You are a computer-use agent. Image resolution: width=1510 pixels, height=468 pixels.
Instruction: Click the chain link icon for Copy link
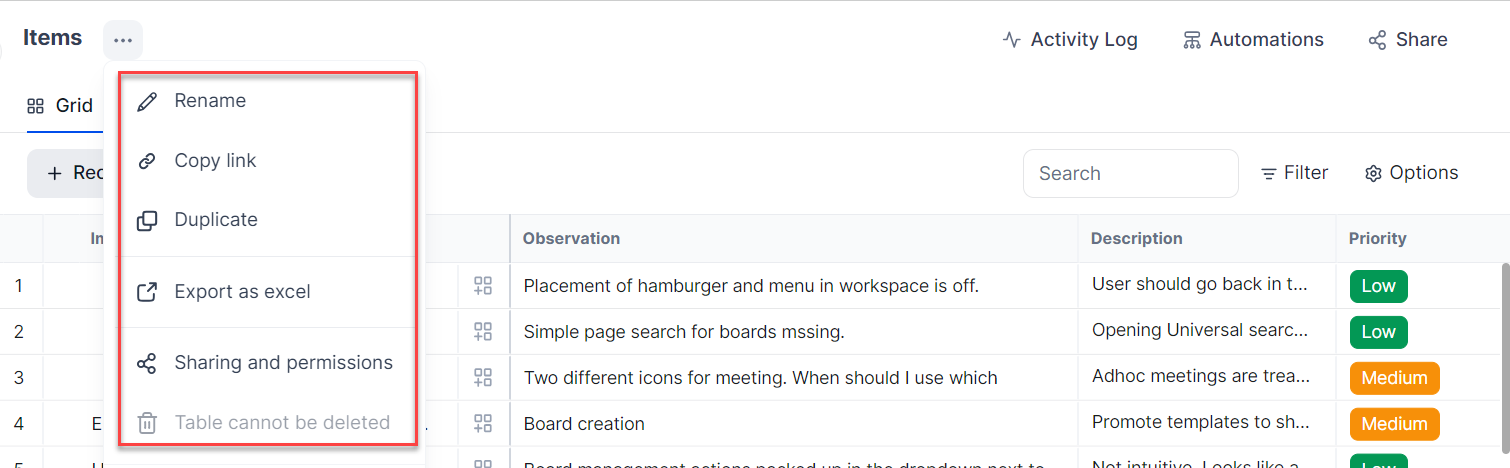[147, 161]
